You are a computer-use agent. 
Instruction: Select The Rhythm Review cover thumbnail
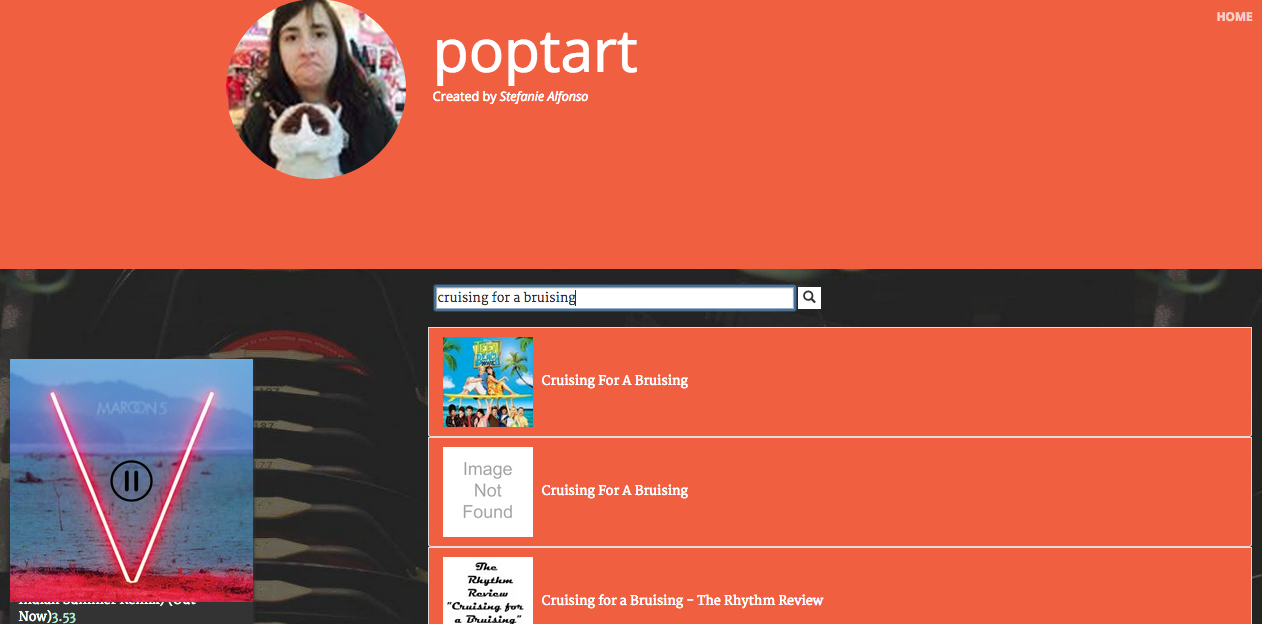click(x=488, y=591)
